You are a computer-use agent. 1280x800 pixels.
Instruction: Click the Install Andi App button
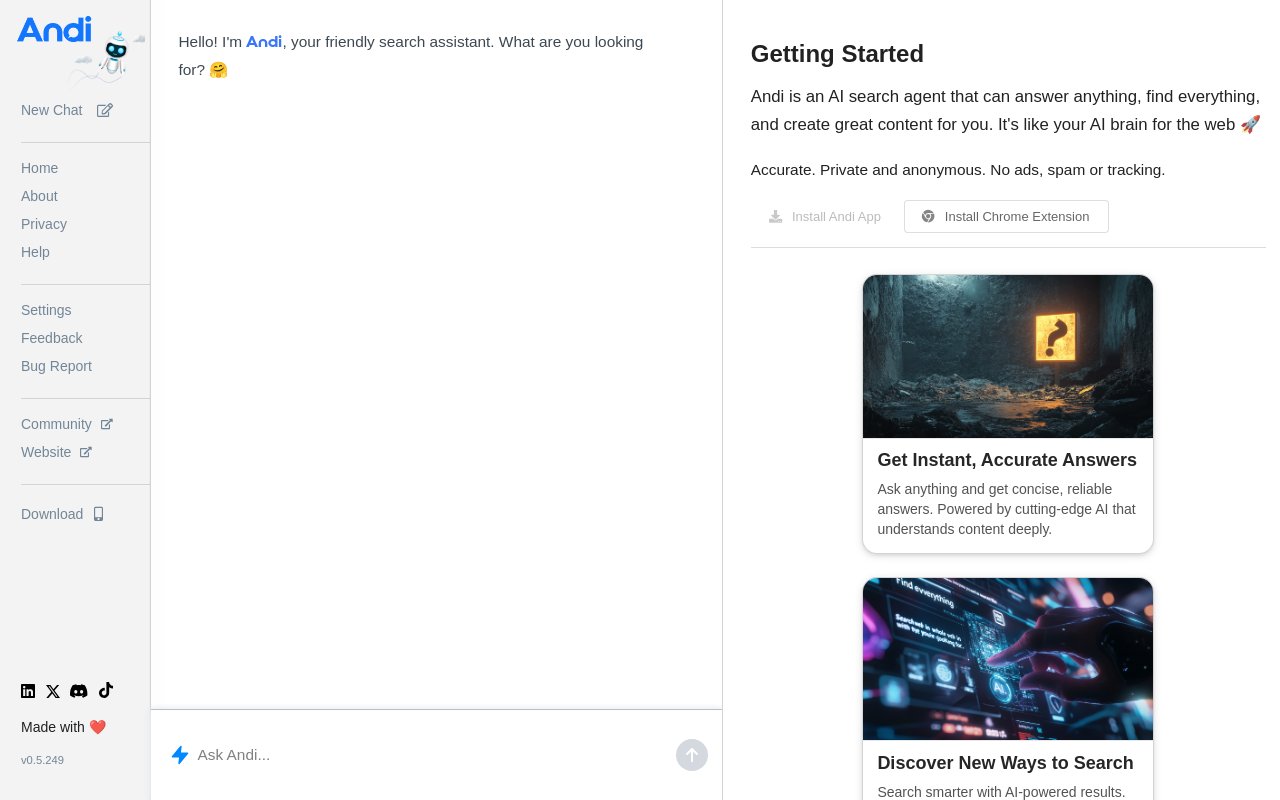click(825, 216)
